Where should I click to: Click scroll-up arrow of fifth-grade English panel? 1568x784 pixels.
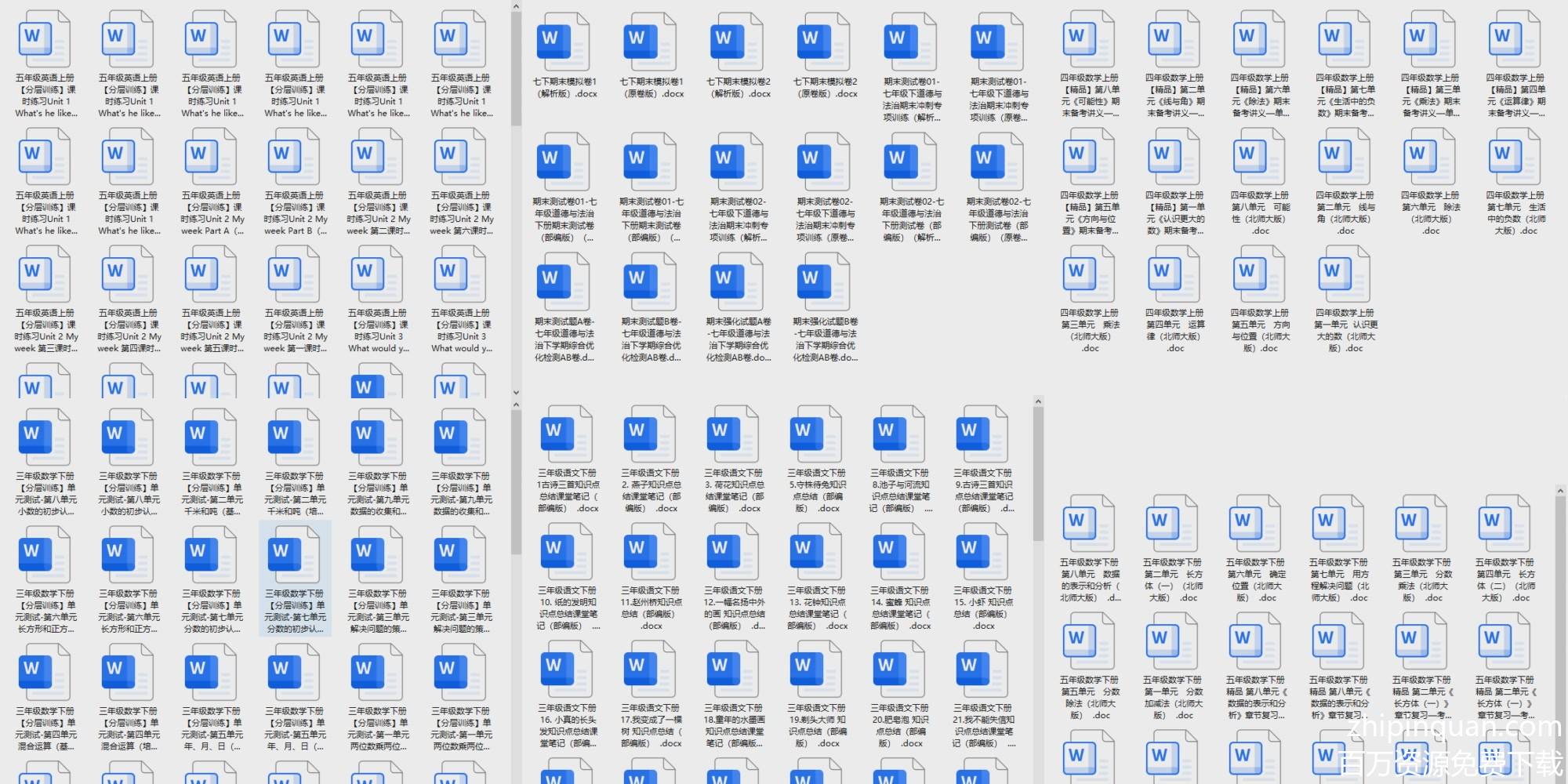click(516, 7)
